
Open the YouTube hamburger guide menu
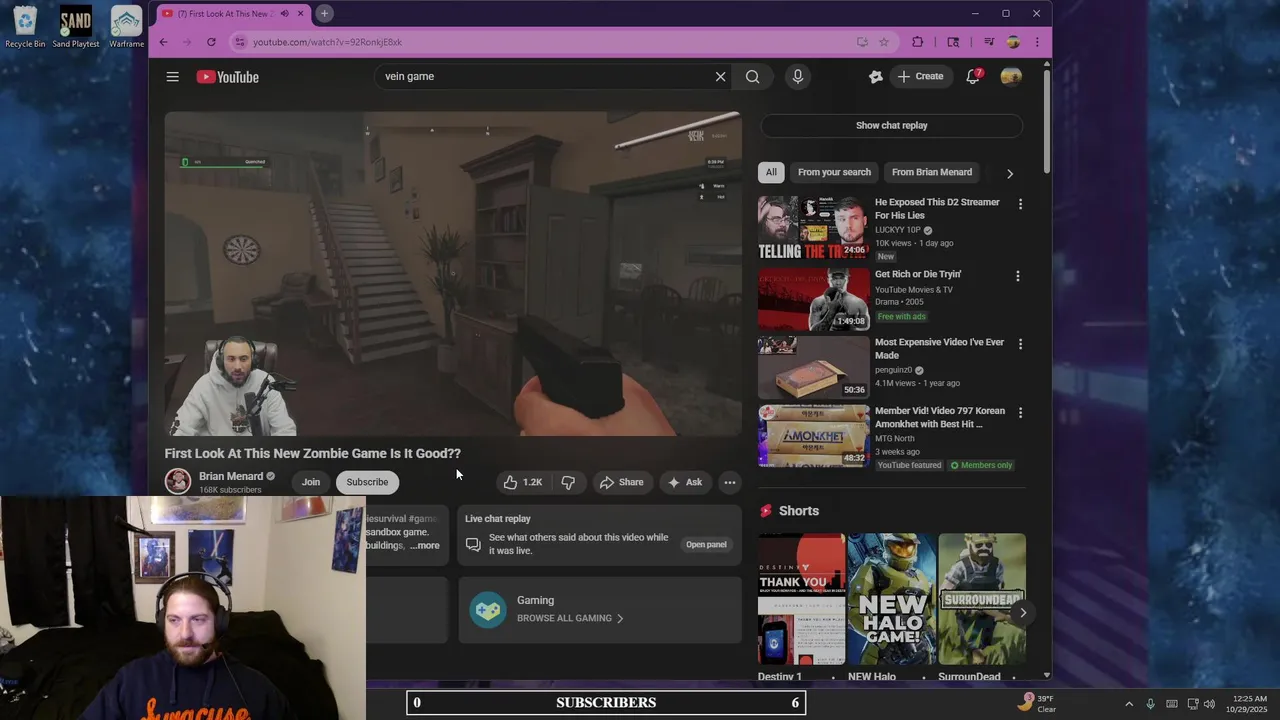point(172,76)
